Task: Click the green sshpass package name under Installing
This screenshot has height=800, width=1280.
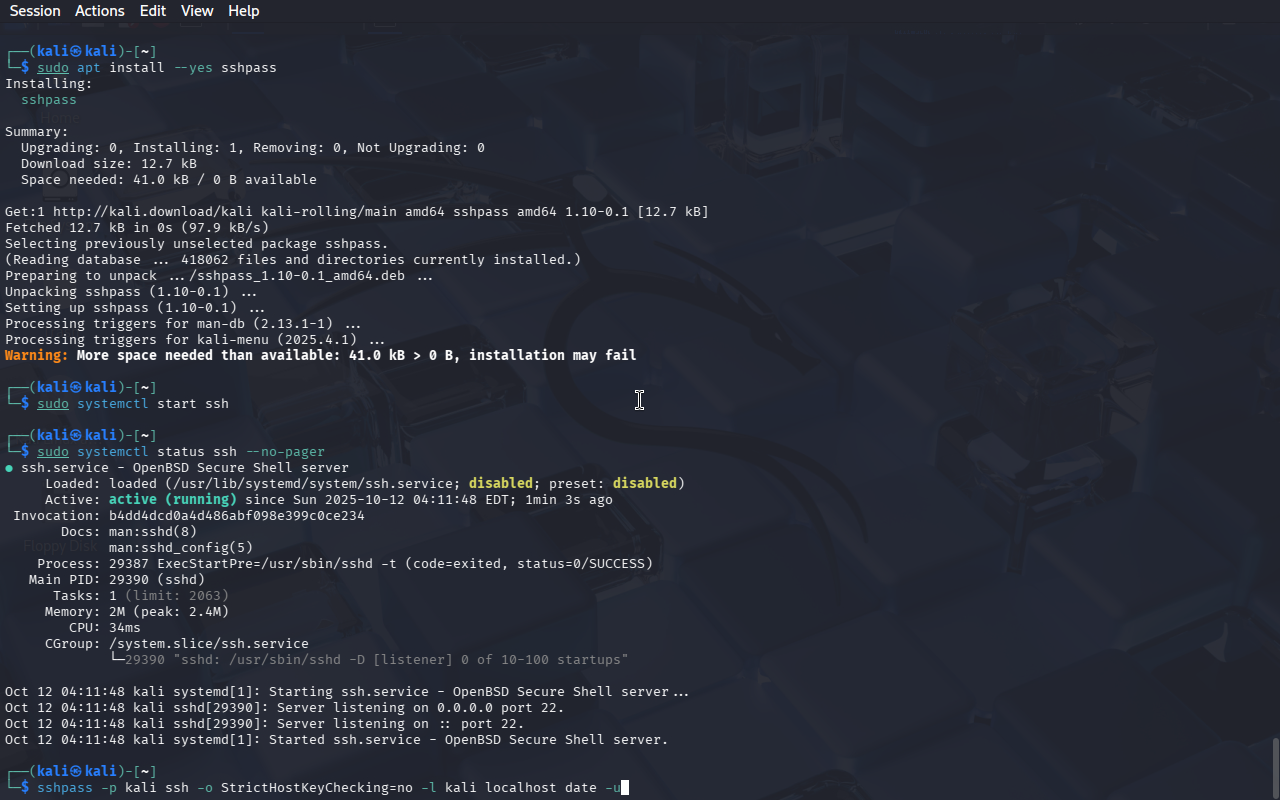Action: pos(49,100)
